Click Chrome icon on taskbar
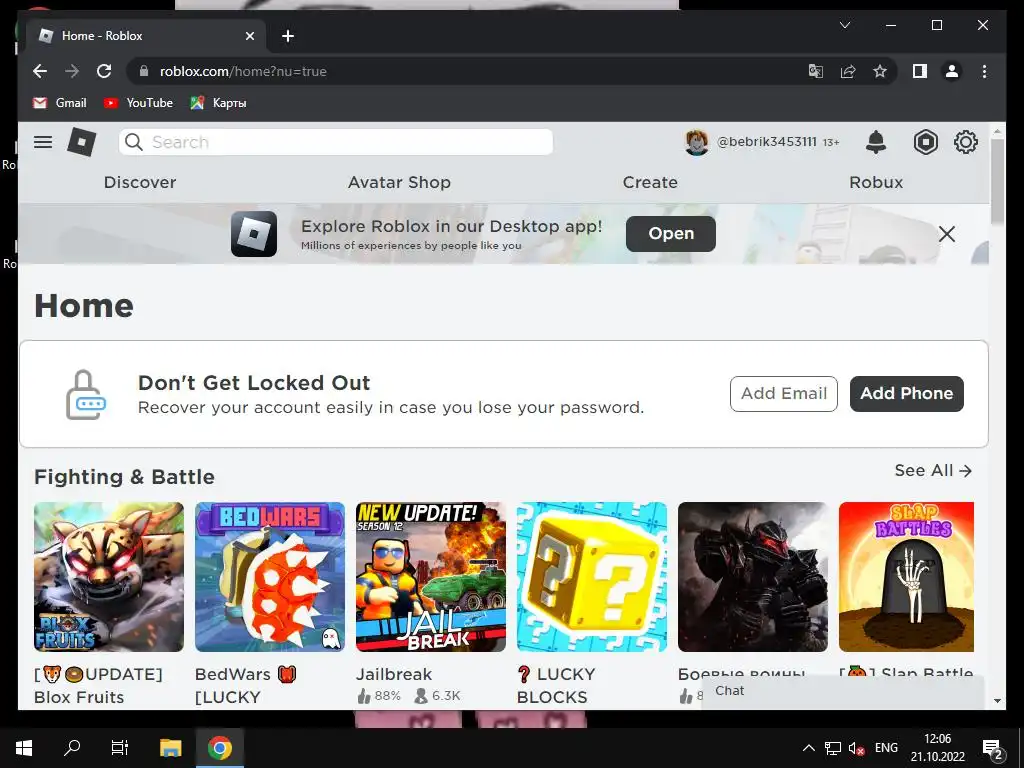This screenshot has width=1024, height=768. point(219,748)
